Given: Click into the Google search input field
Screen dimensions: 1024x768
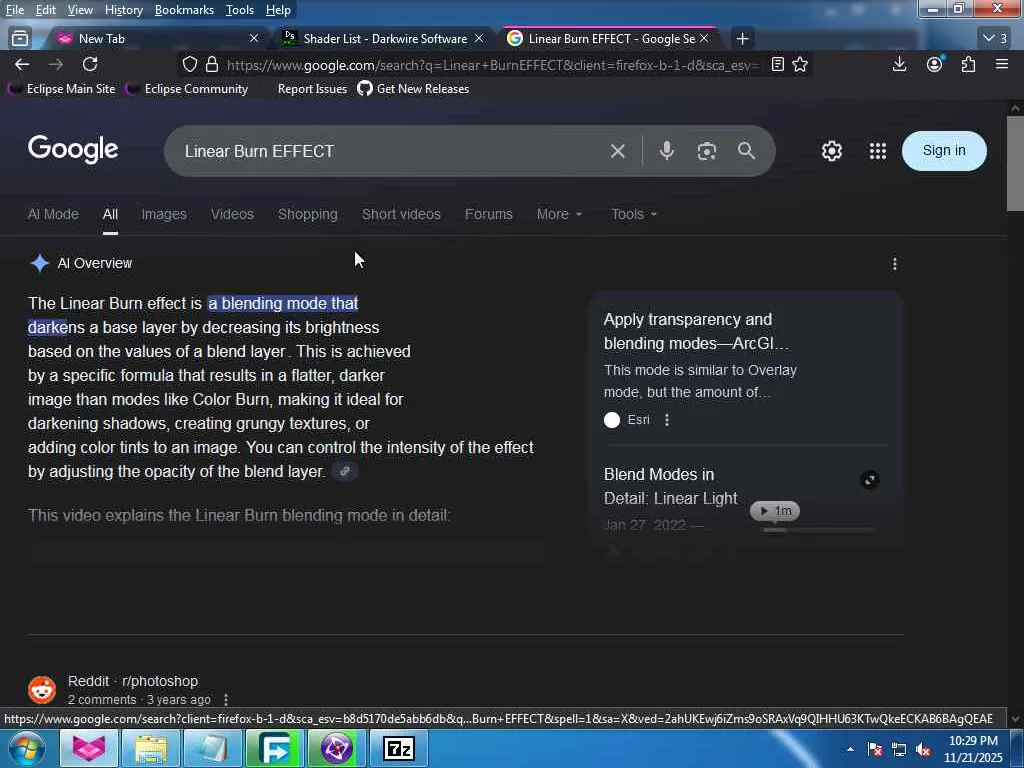Looking at the screenshot, I should coord(392,152).
